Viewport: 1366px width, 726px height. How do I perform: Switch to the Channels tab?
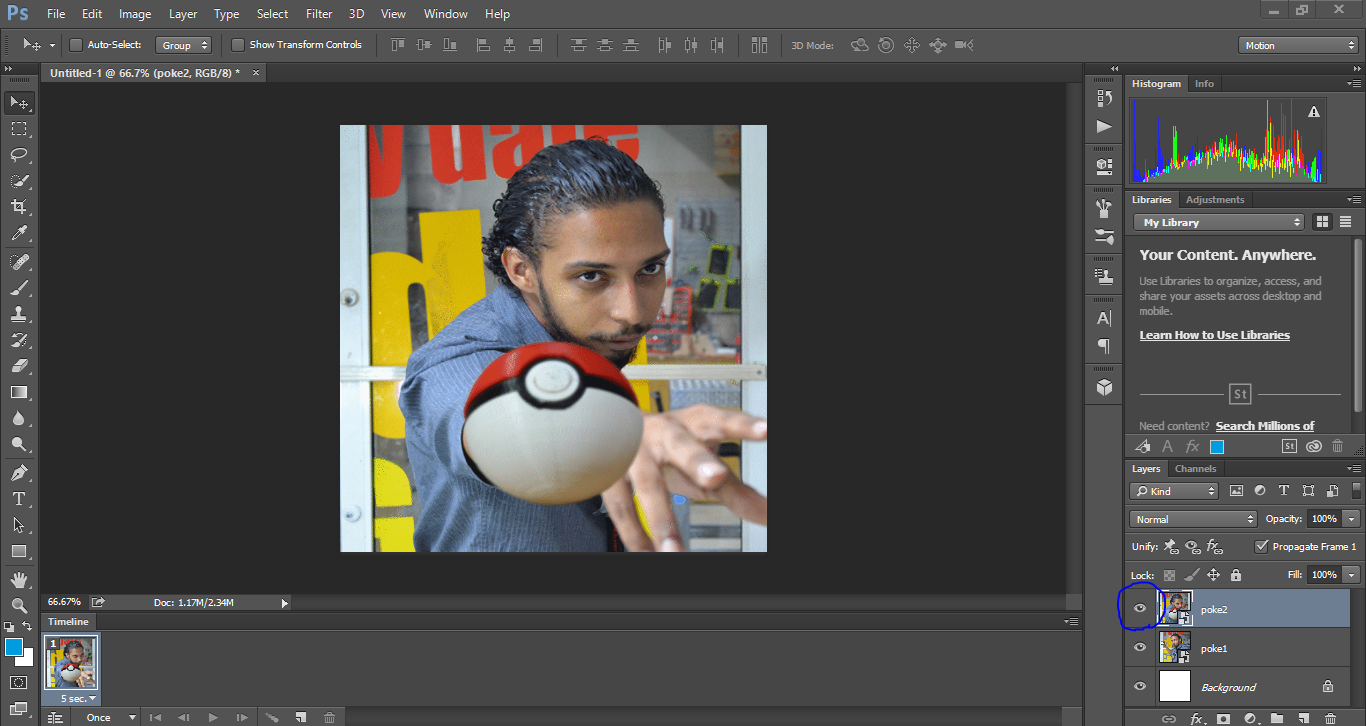click(x=1195, y=468)
